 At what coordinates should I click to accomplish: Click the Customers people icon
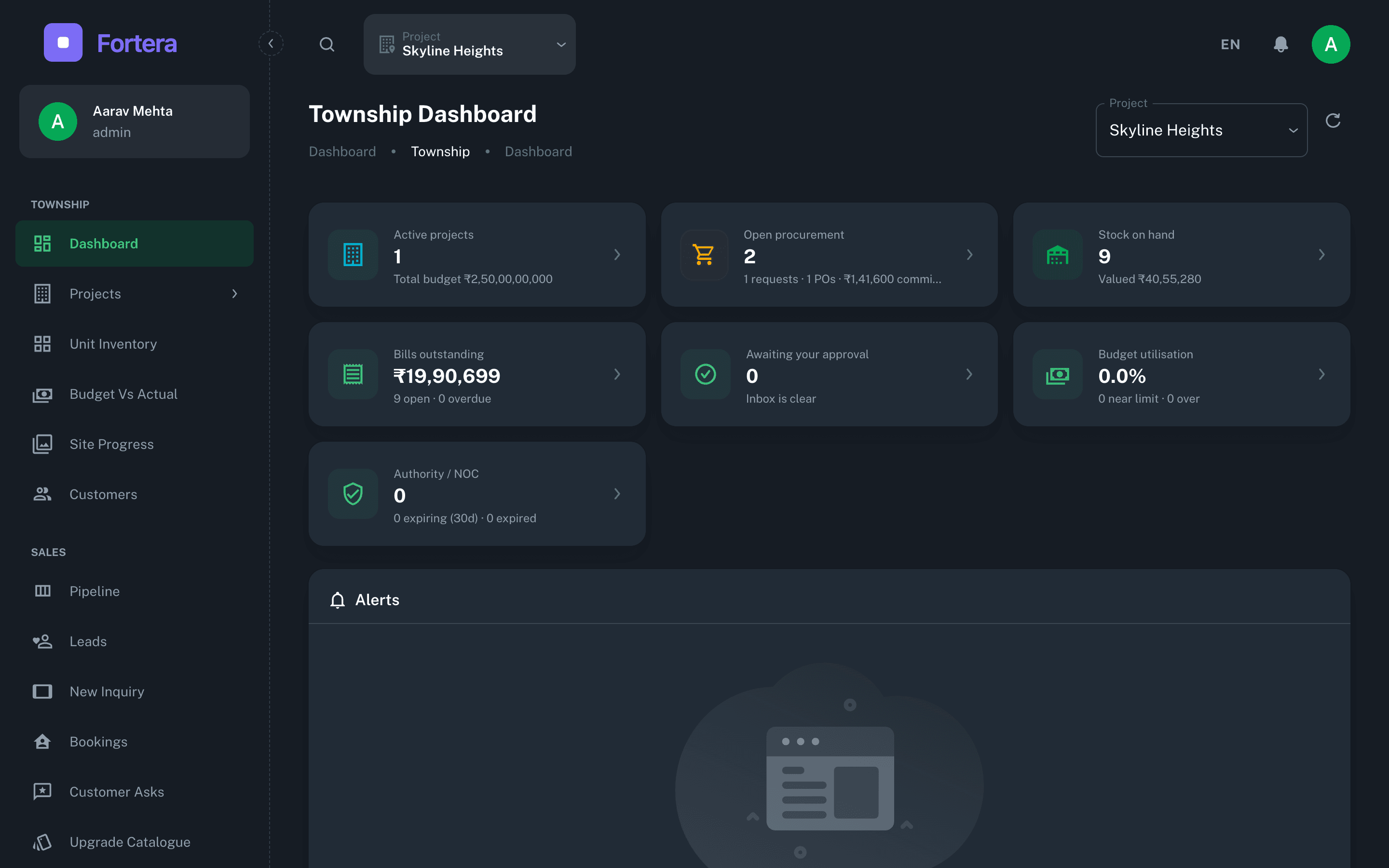click(42, 494)
